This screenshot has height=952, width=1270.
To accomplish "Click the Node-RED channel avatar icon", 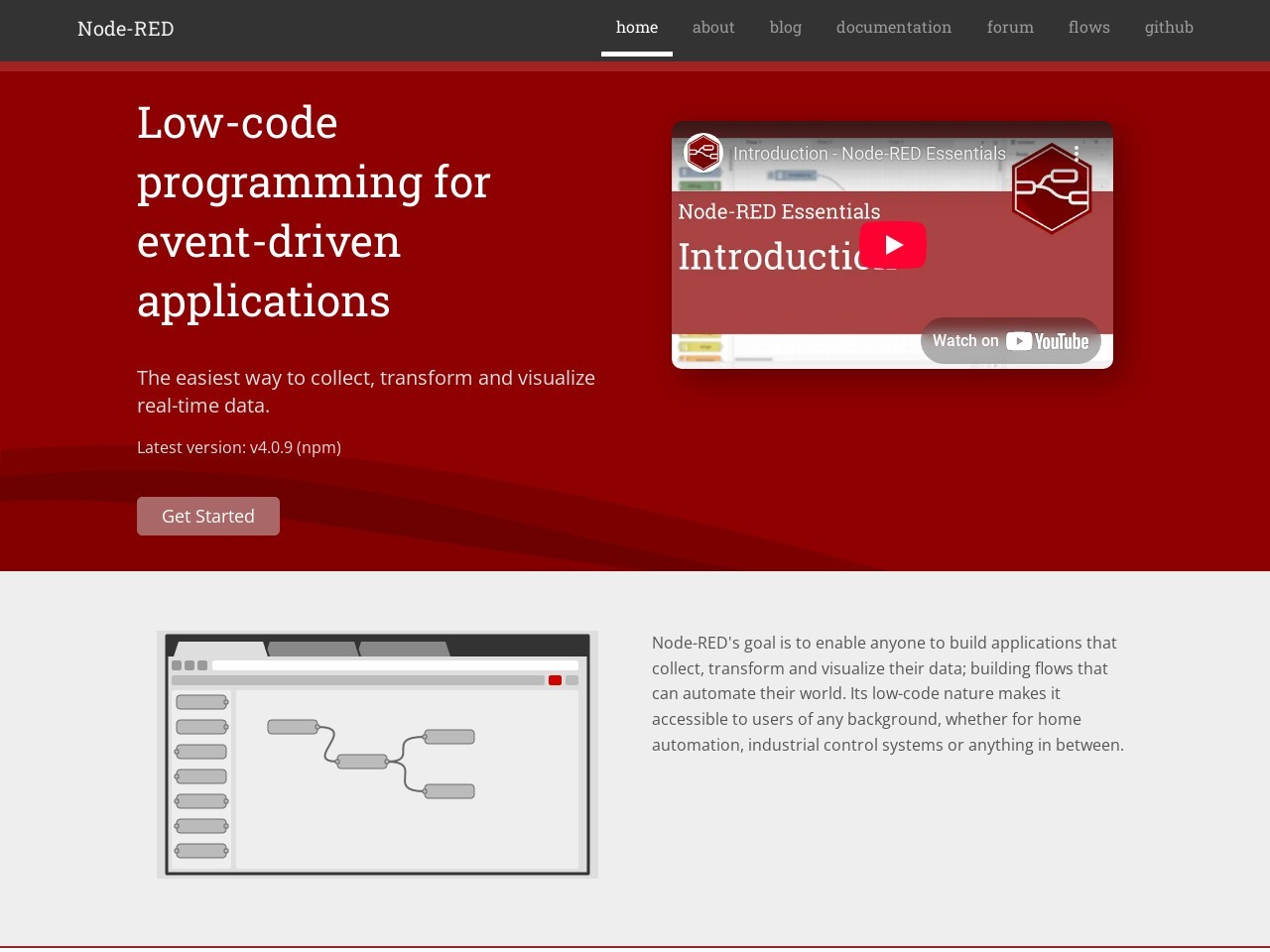I will point(703,153).
